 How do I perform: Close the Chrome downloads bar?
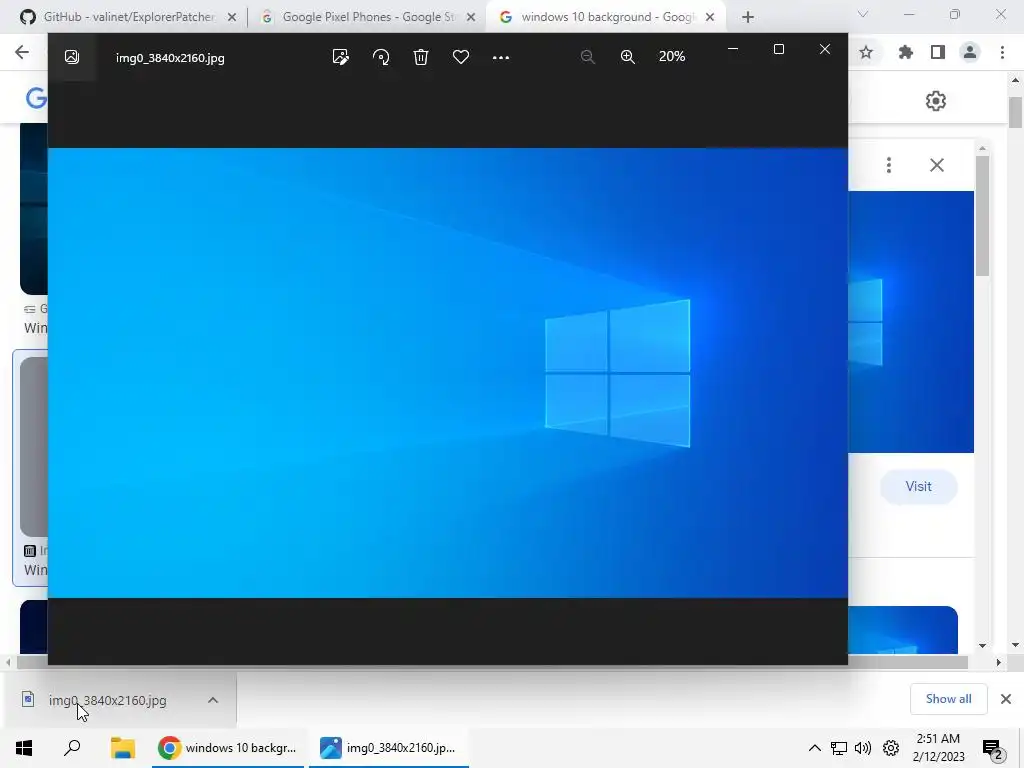[x=1006, y=699]
